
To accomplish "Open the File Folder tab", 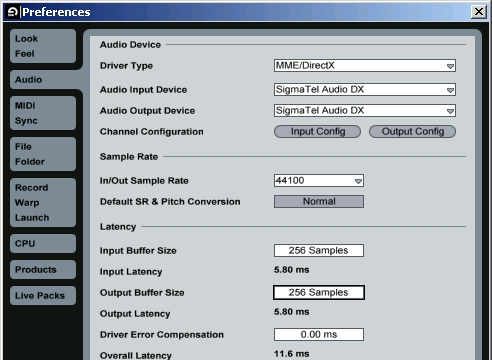I will 43,154.
